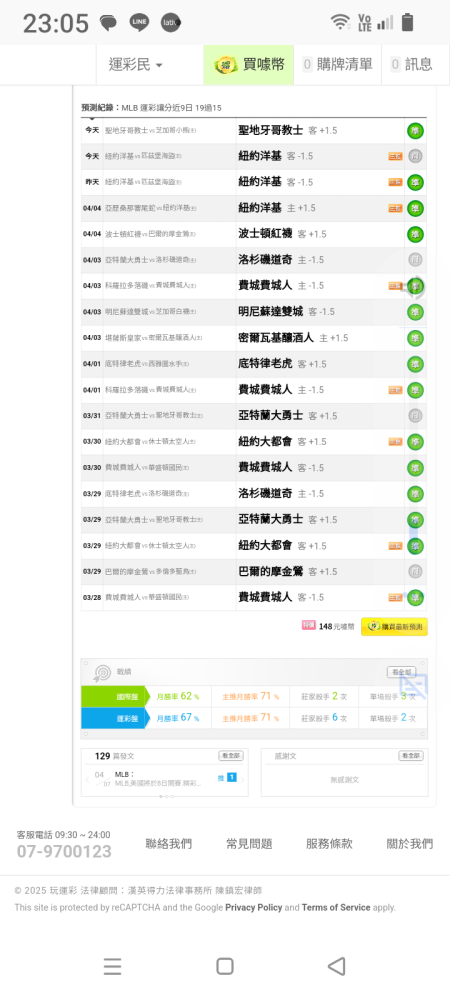This screenshot has height=1000, width=450.
Task: Click the 買噱幣 coin icon
Action: pyautogui.click(x=226, y=64)
